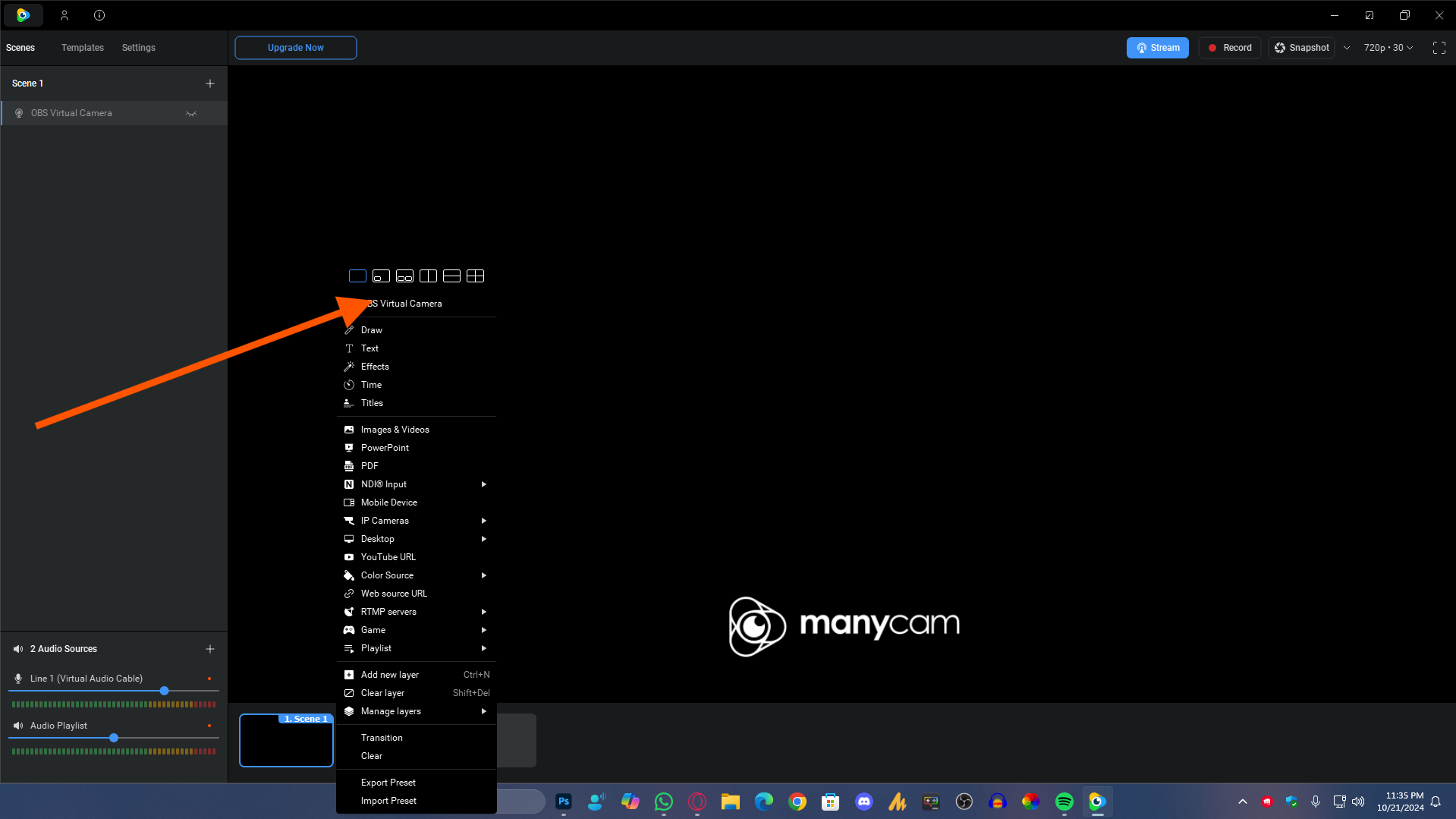Pick the layout with two small inset windows
The image size is (1456, 819).
pyautogui.click(x=404, y=276)
